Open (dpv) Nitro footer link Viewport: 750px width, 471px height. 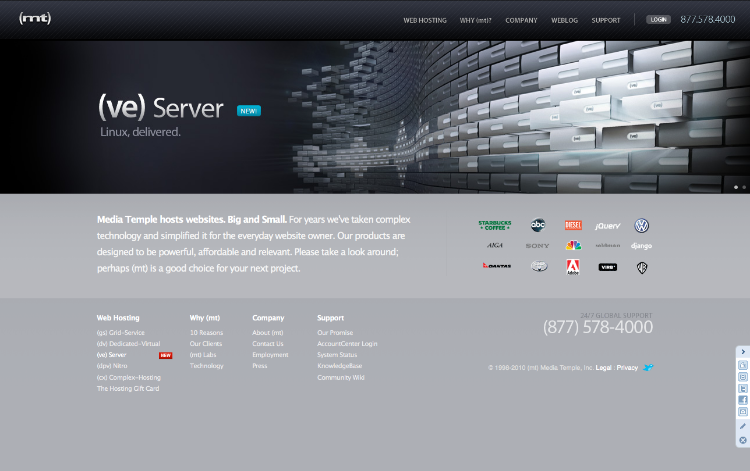tap(112, 366)
